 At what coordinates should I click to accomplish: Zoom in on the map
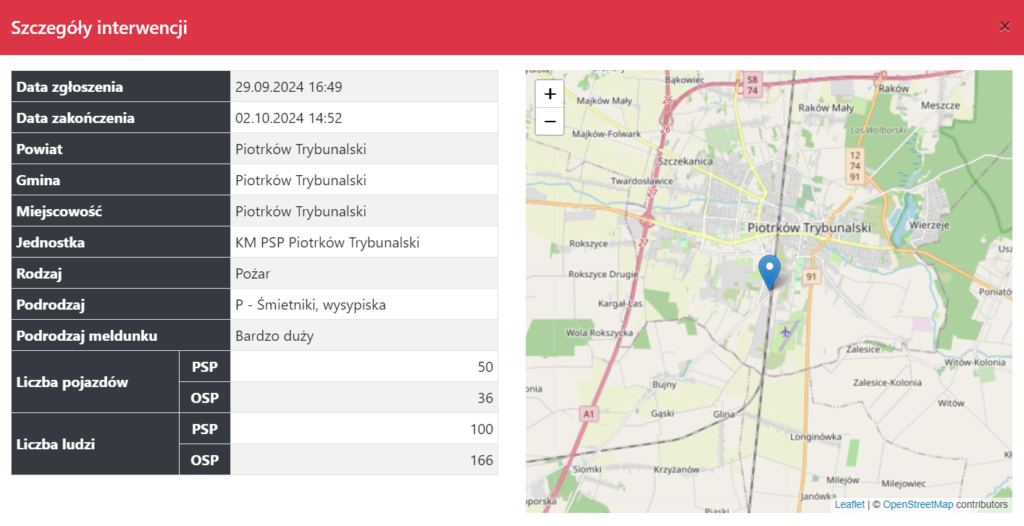pos(550,94)
